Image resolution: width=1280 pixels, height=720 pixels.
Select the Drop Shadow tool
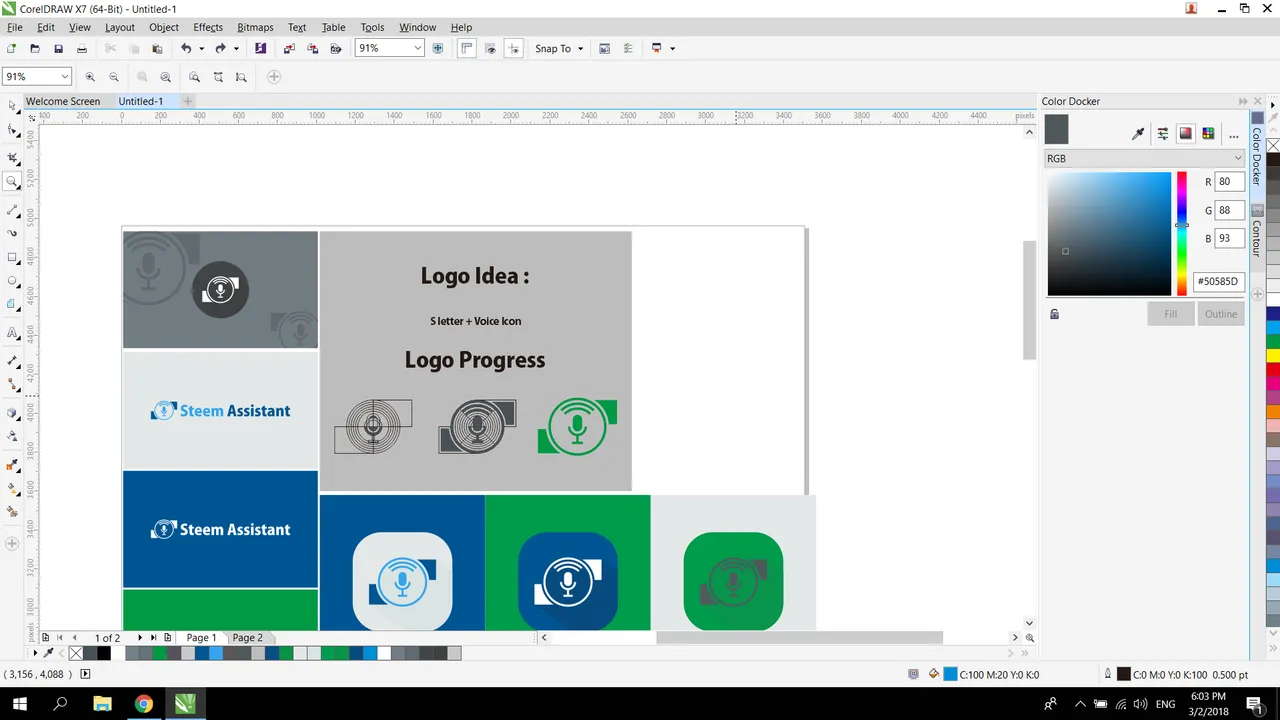point(12,413)
